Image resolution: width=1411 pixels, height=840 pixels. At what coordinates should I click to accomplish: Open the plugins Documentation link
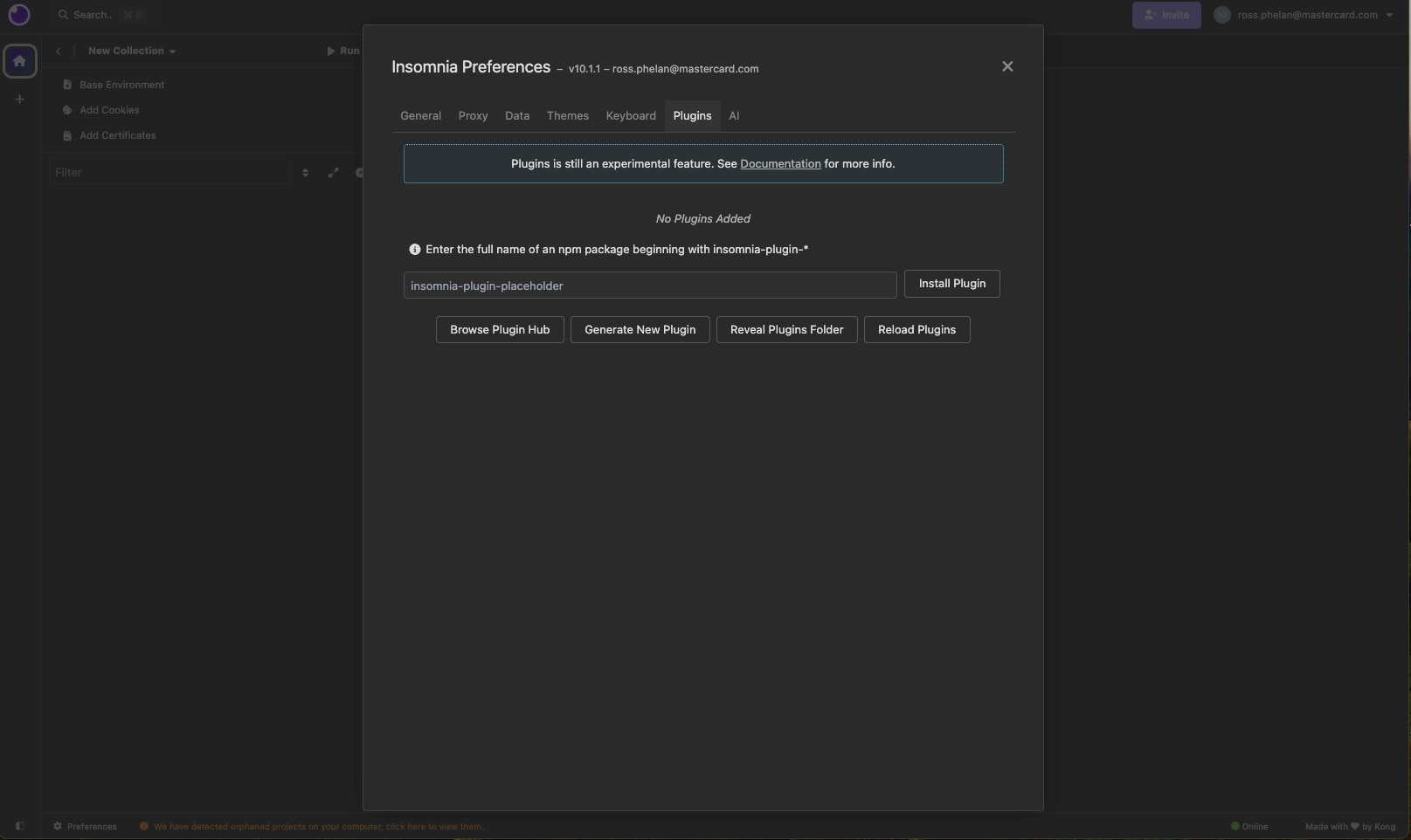point(780,164)
